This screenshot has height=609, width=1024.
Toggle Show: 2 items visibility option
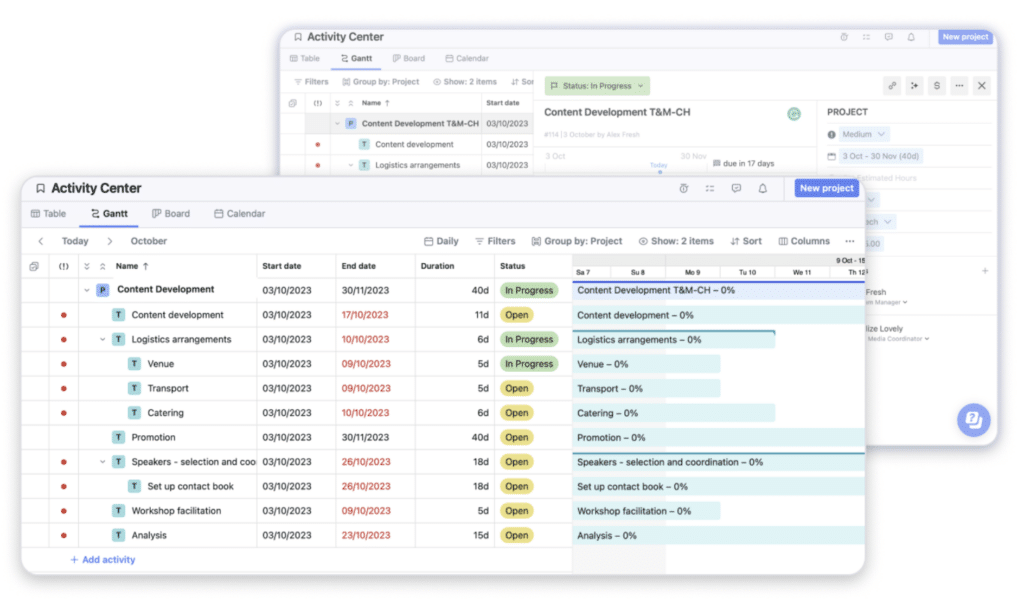tap(676, 241)
